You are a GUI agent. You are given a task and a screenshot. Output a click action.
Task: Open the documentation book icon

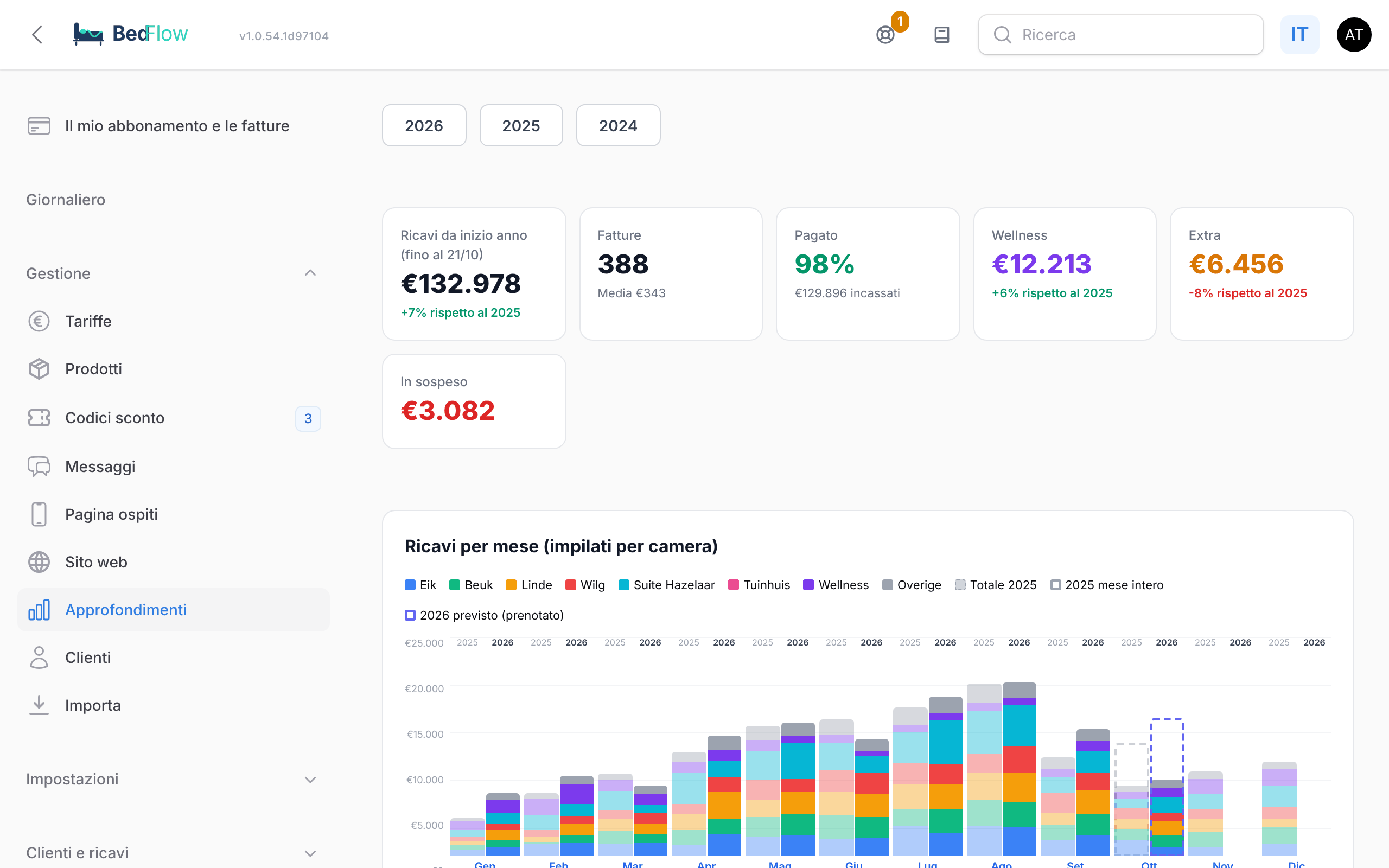point(942,35)
